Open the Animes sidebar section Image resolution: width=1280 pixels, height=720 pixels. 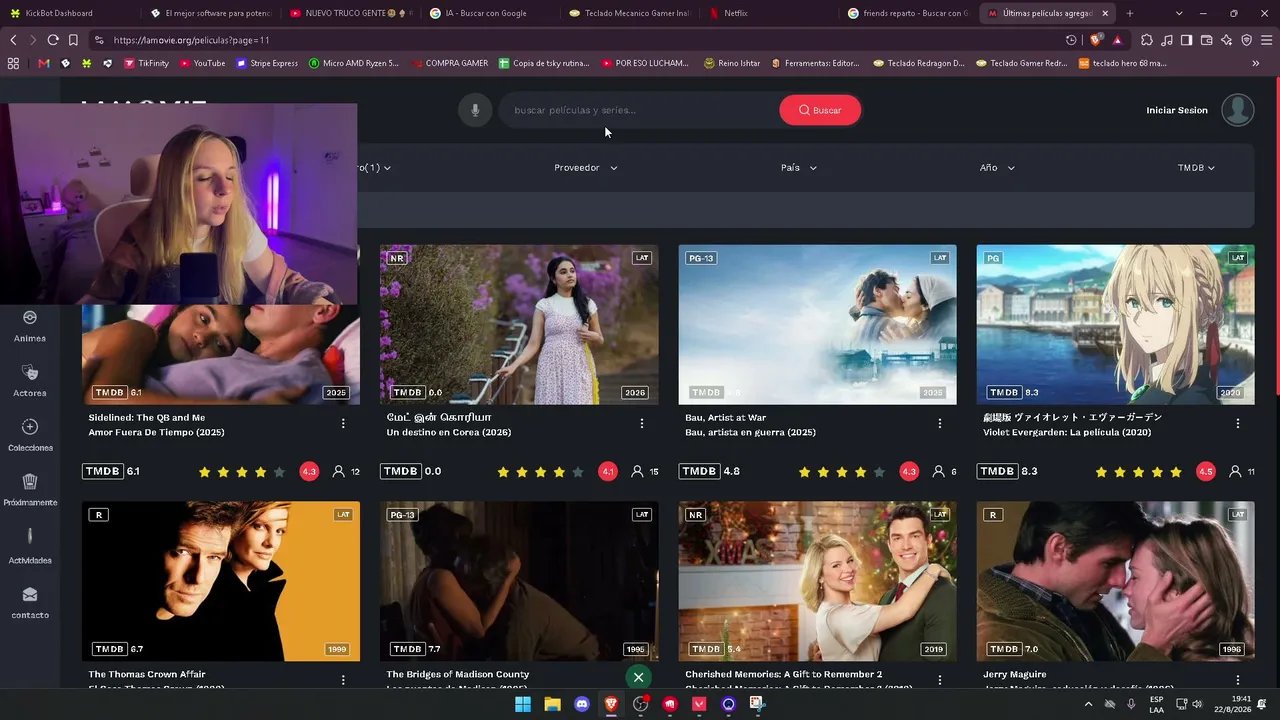coord(30,326)
